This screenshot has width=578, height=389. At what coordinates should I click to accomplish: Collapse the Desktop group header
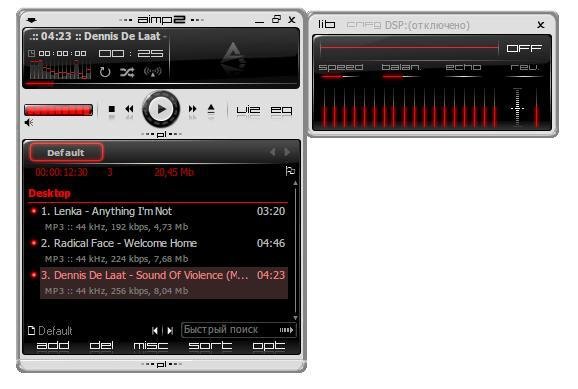coord(49,193)
